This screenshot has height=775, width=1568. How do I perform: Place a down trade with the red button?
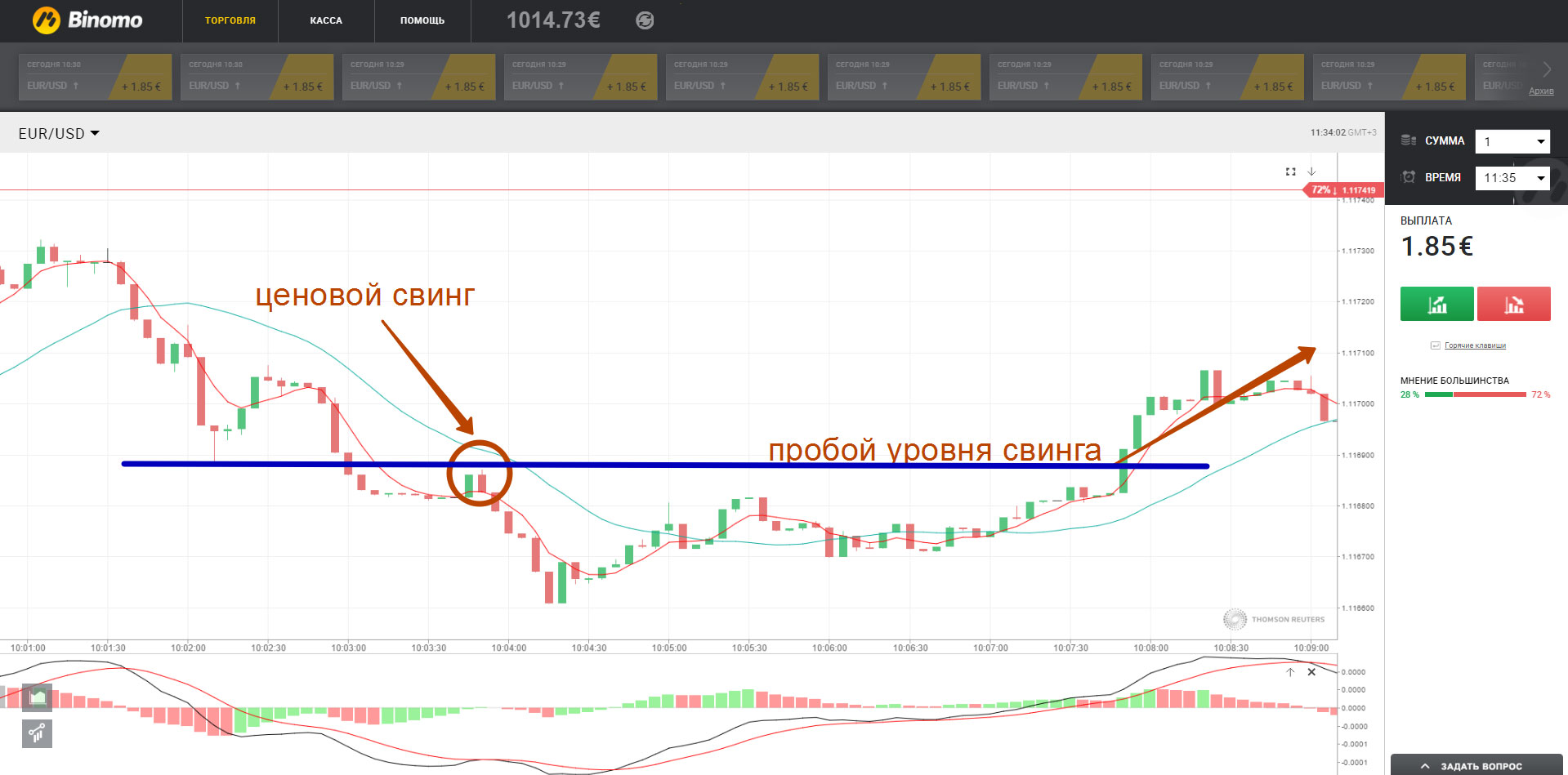click(x=1514, y=304)
